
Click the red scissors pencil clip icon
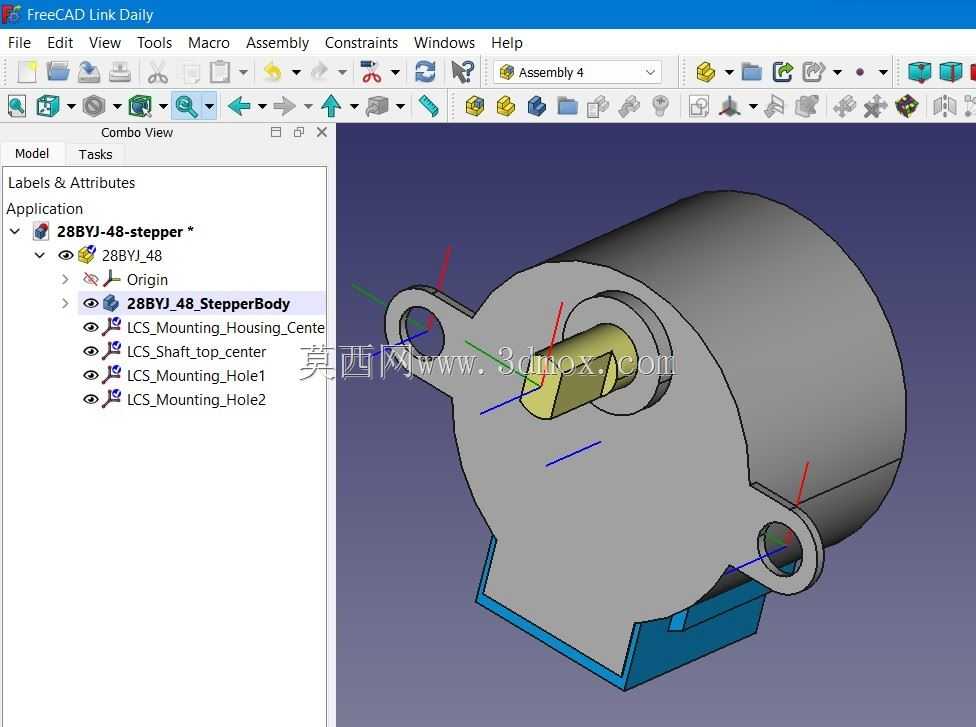tap(371, 72)
